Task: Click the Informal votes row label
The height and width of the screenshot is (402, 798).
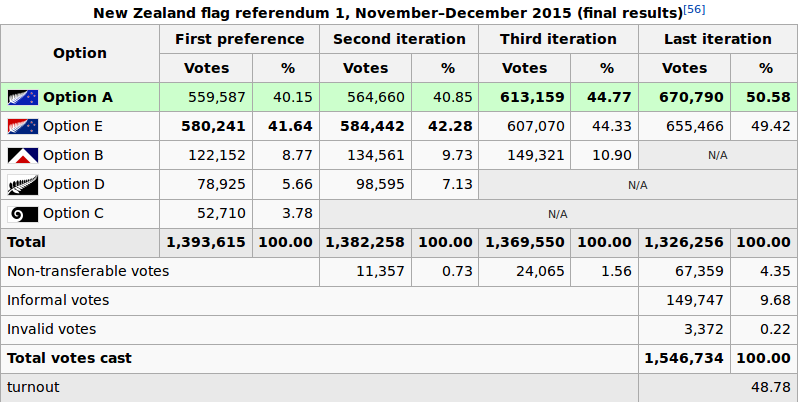Action: tap(58, 300)
